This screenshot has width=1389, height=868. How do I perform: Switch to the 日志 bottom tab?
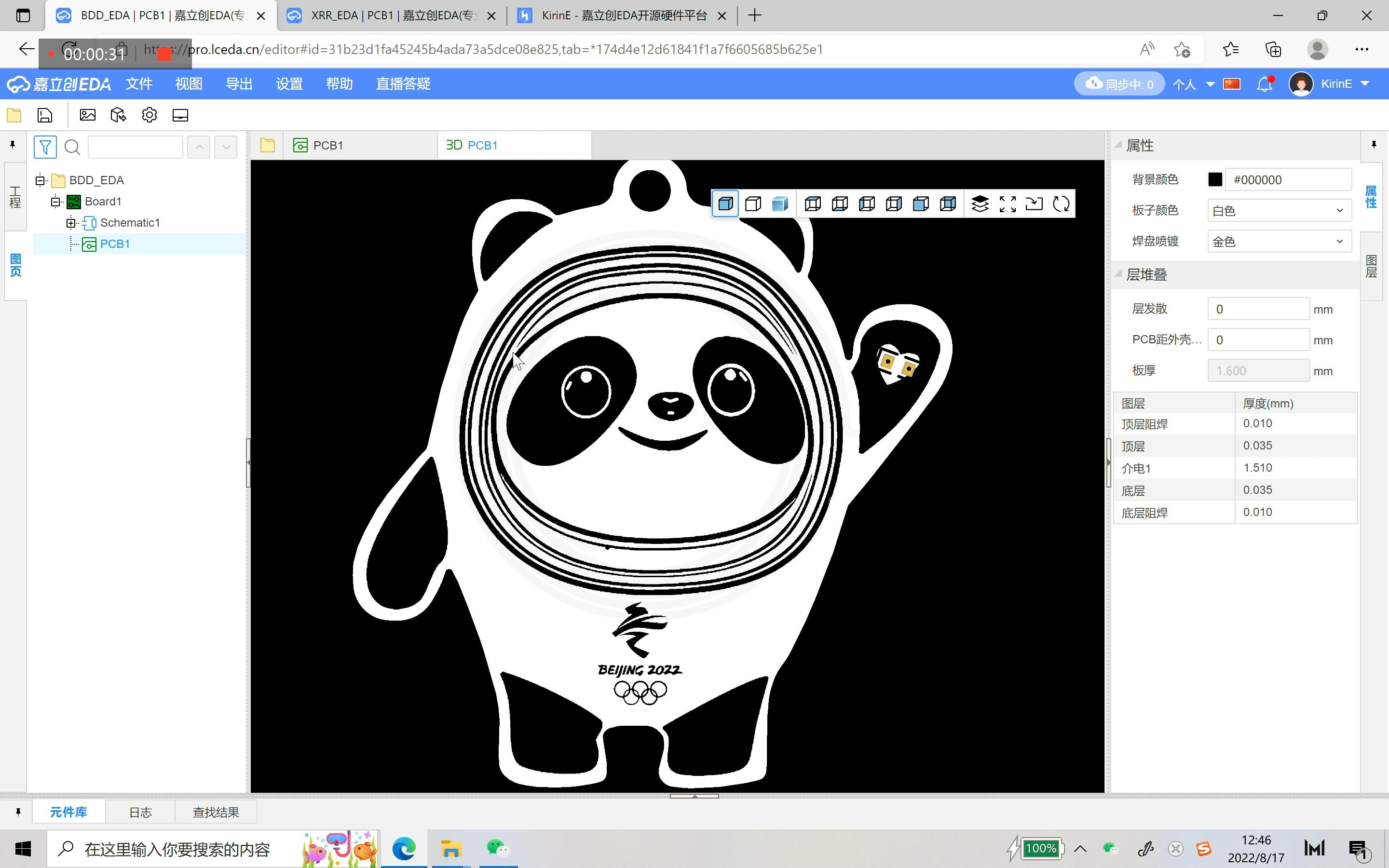coord(140,812)
